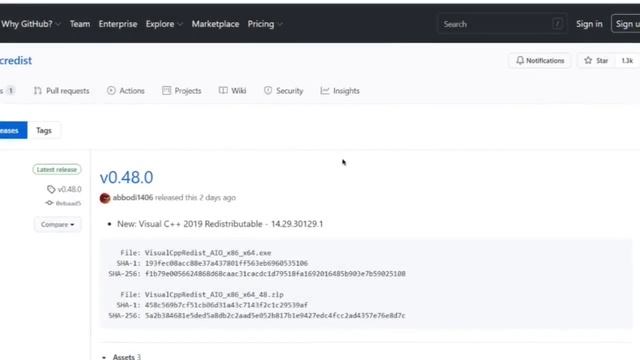The image size is (640, 360).
Task: Expand the Explore dropdown menu
Action: 164,24
